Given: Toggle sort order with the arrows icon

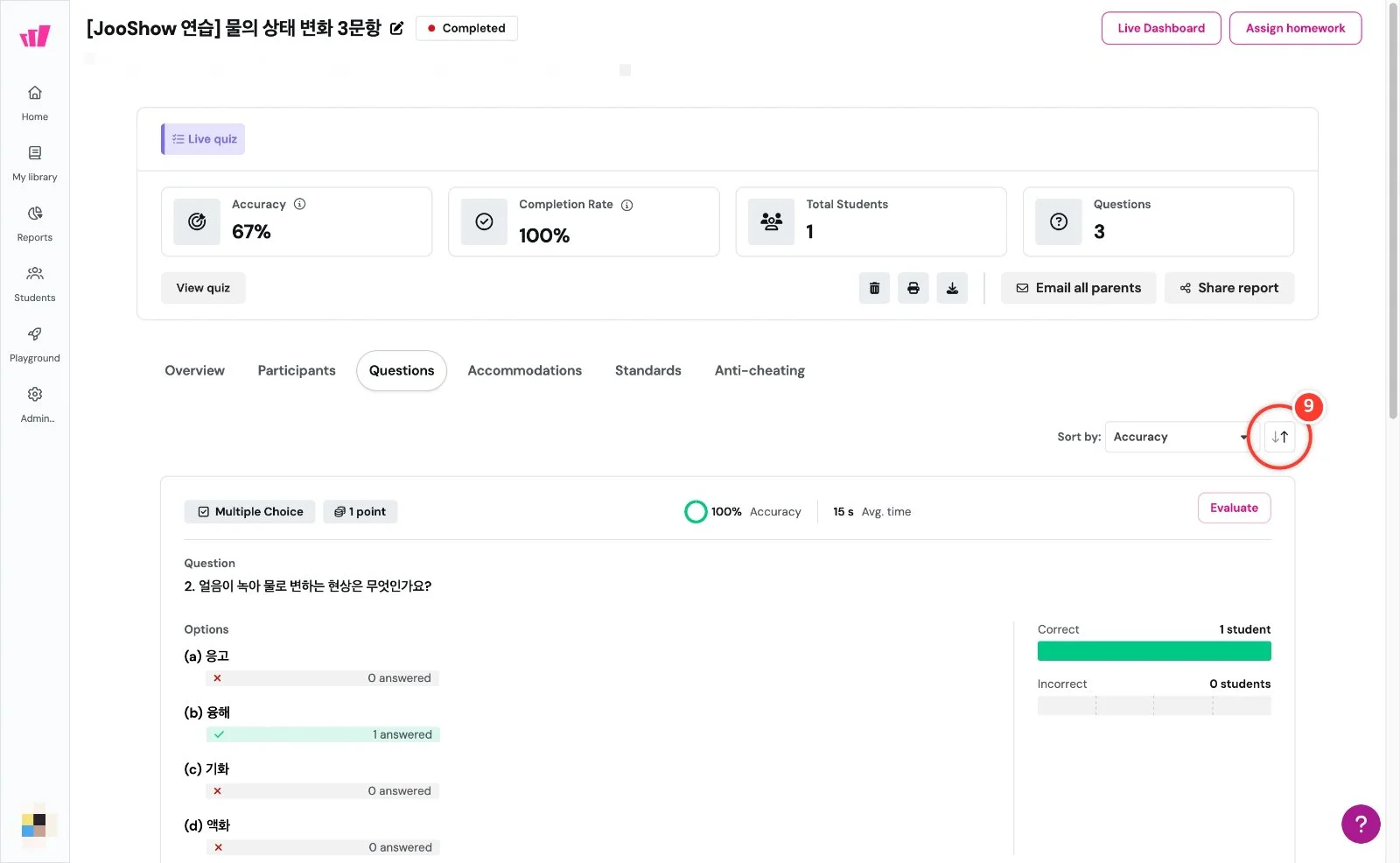Looking at the screenshot, I should (1279, 437).
